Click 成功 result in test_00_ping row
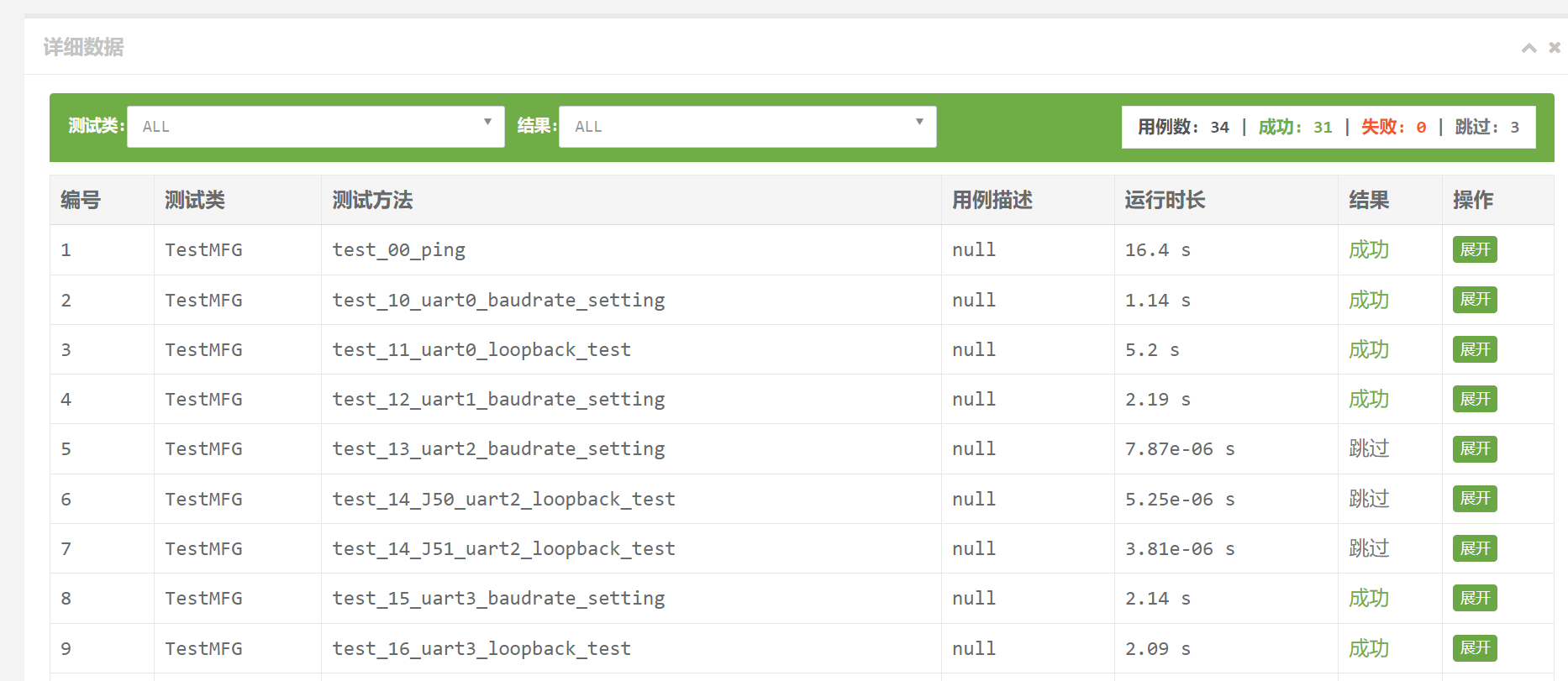 coord(1369,250)
